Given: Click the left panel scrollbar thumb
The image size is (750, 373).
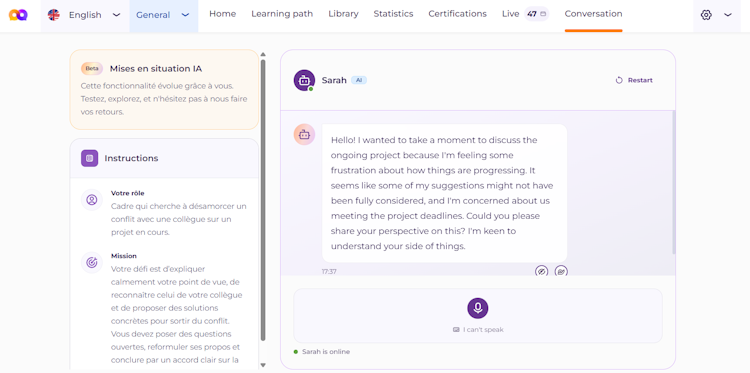Looking at the screenshot, I should 263,200.
